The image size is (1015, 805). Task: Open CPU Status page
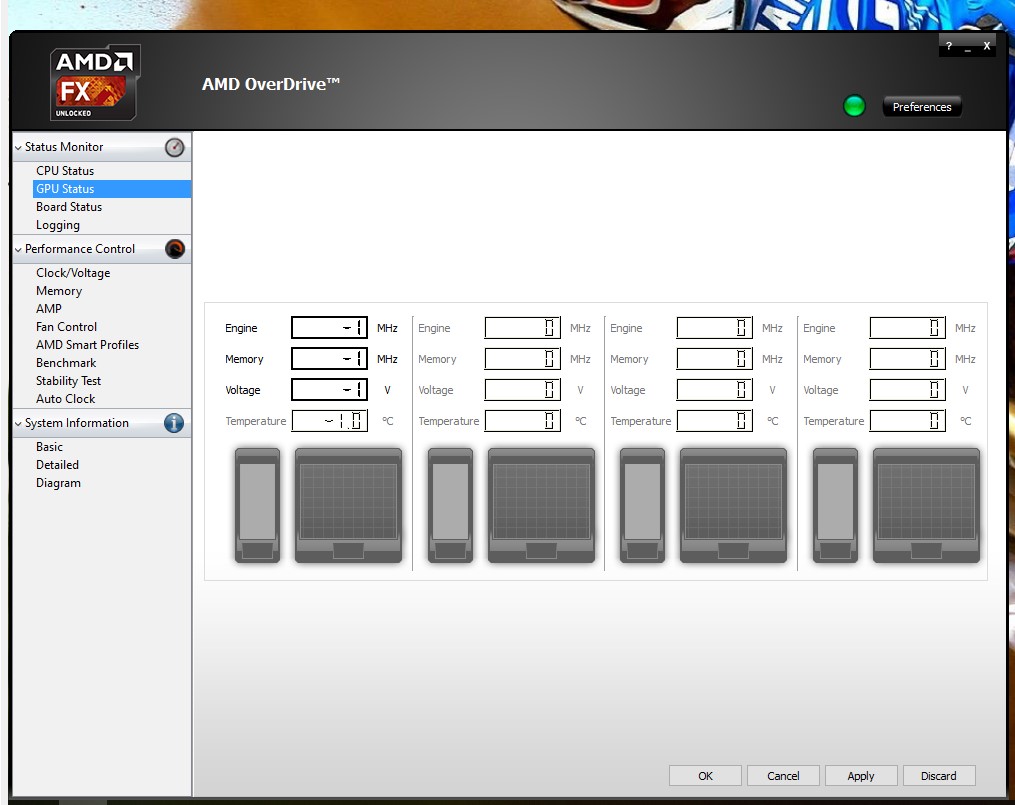pos(65,171)
